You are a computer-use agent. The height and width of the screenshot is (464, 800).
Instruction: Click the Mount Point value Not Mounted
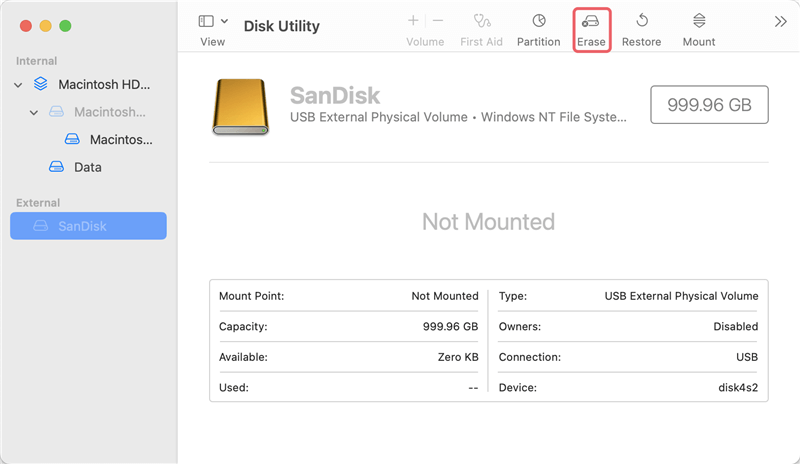(x=445, y=296)
